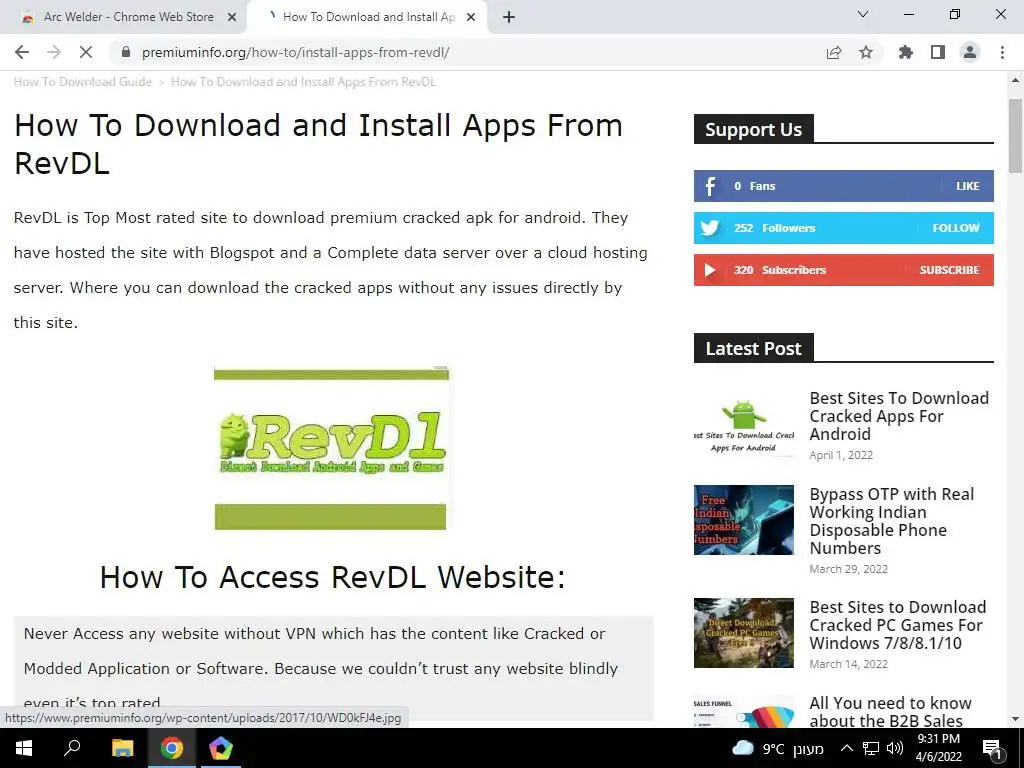Click the Free Indian Disposable Numbers thumbnail
This screenshot has width=1024, height=768.
[744, 520]
